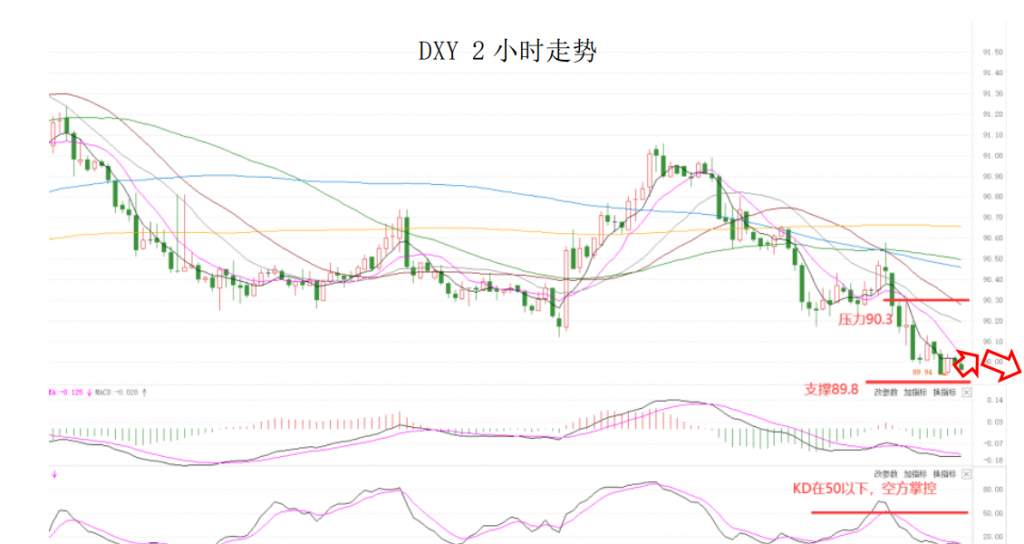Viewport: 1024px width, 544px height.
Task: Click the 89.94 low price label
Action: tap(921, 372)
